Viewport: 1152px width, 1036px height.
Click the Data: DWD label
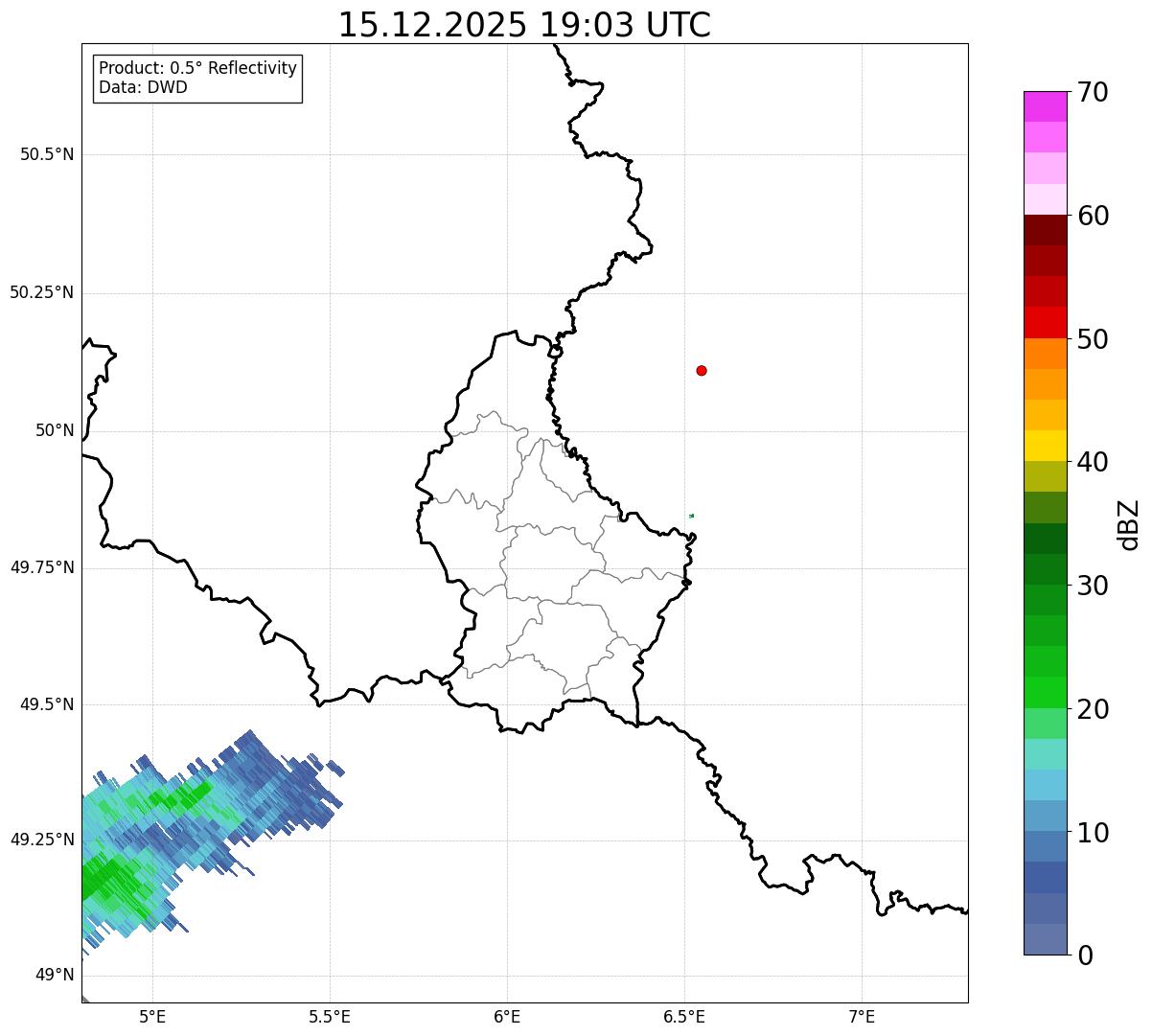143,87
